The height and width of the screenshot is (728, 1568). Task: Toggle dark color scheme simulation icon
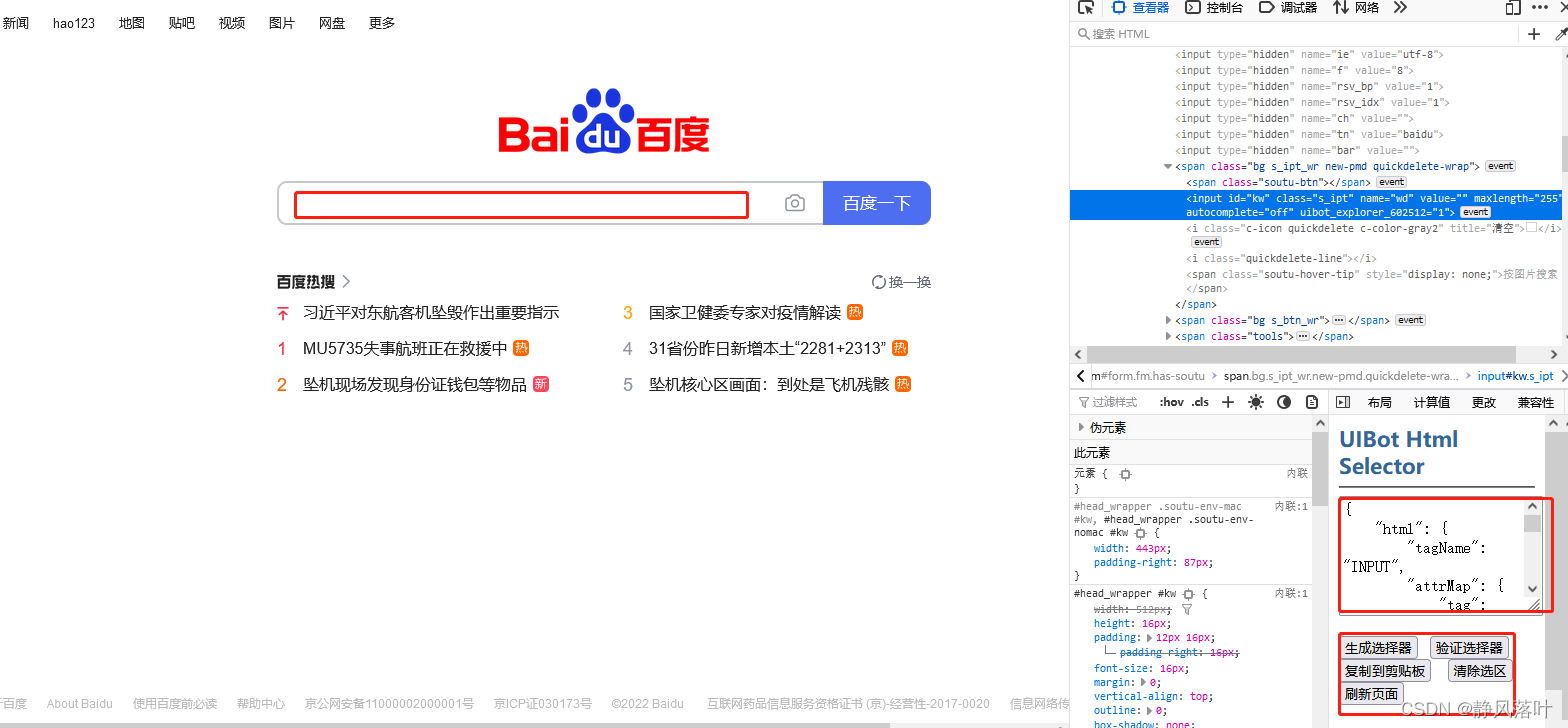1284,402
